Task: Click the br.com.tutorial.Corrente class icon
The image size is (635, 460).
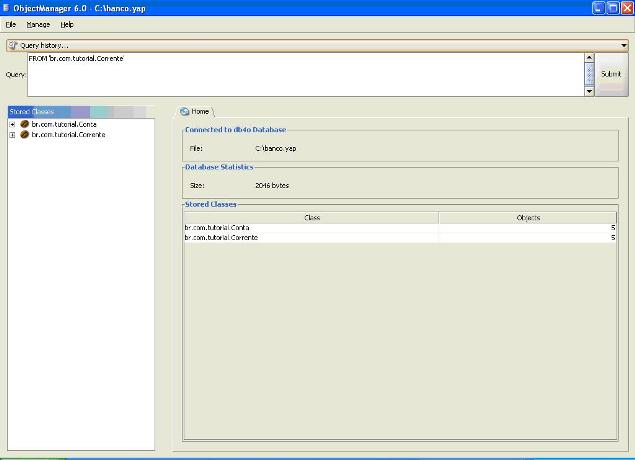Action: pos(24,134)
